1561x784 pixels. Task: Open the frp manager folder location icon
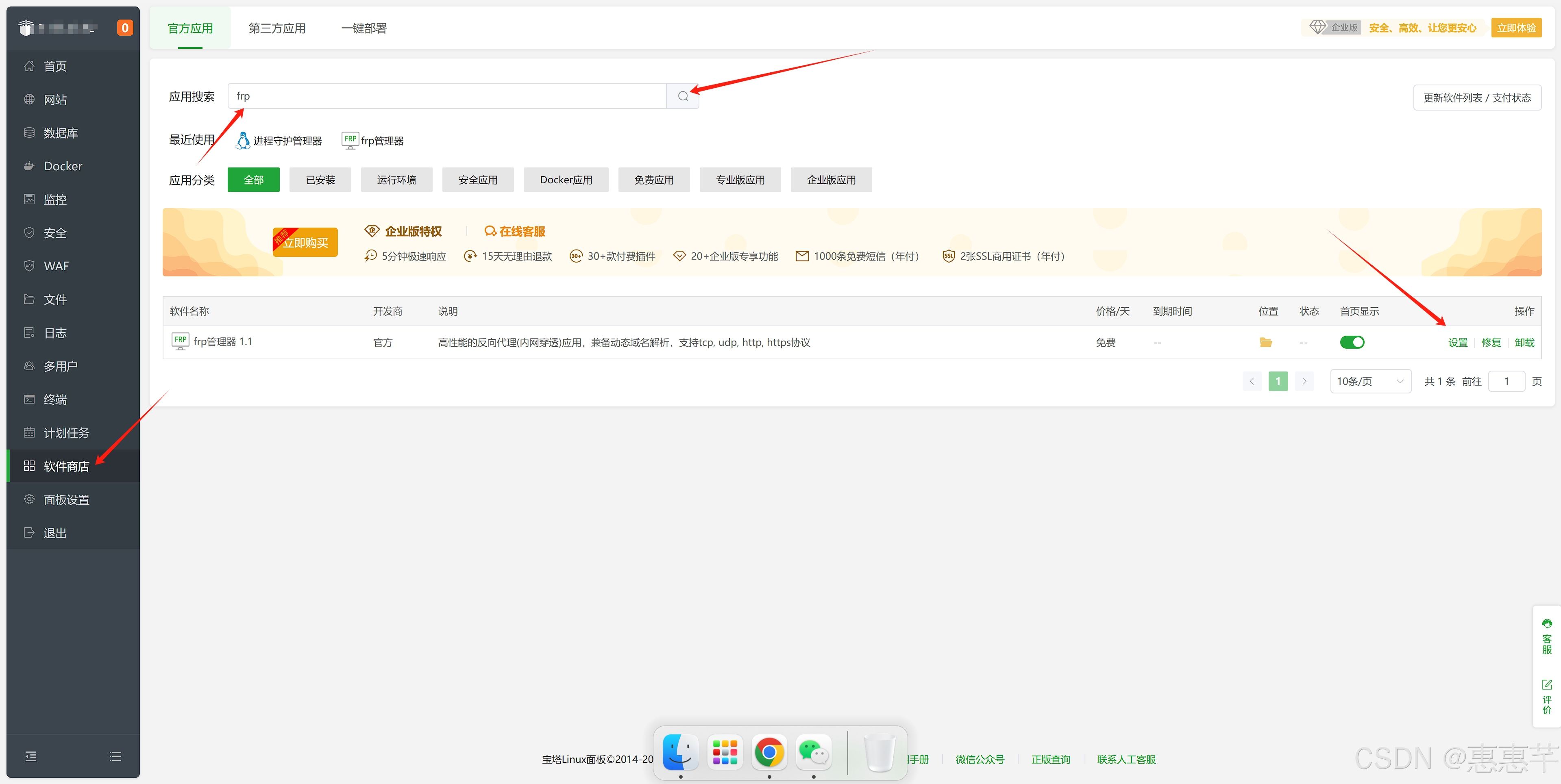coord(1265,342)
